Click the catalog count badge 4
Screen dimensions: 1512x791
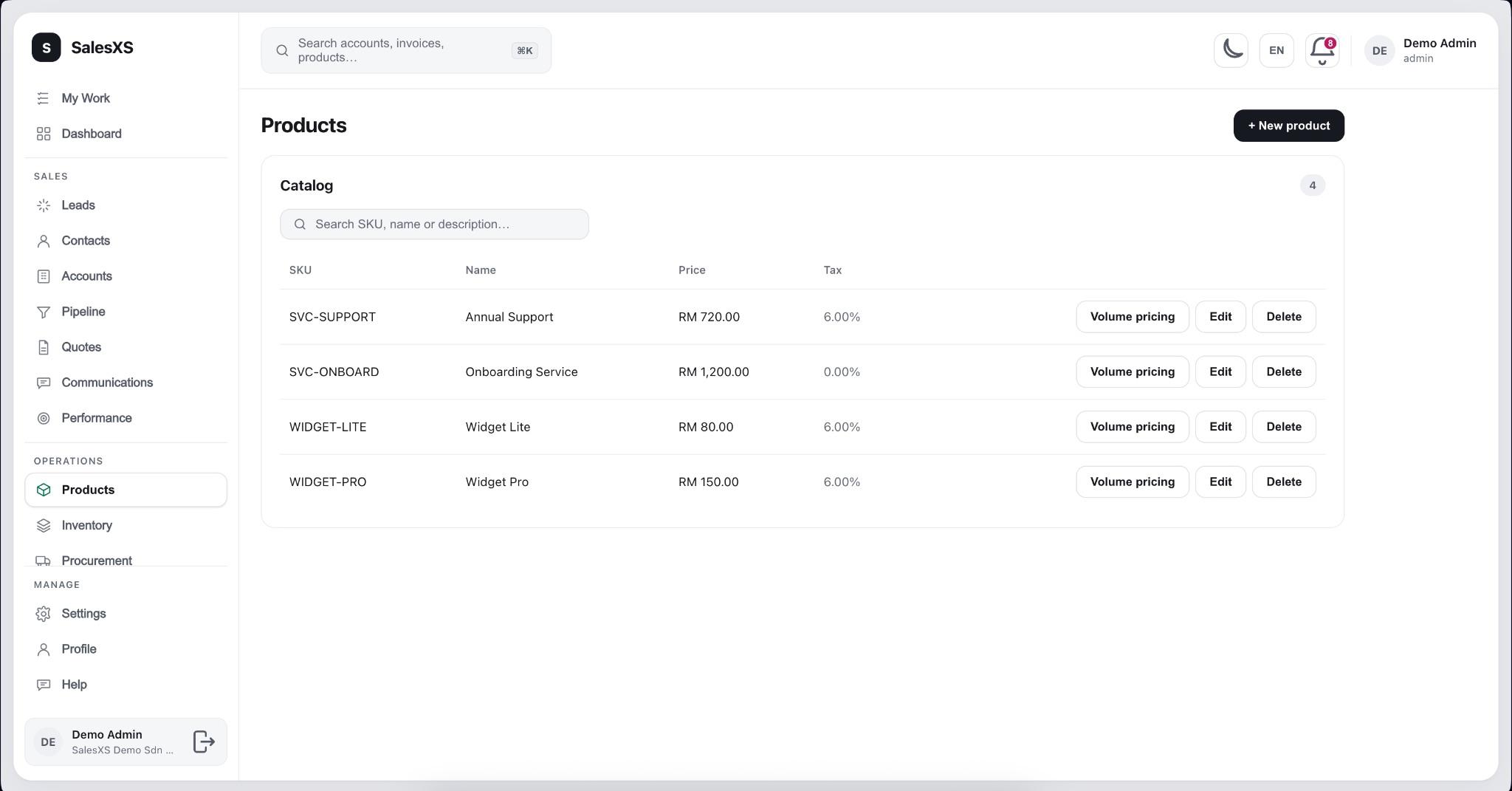click(1312, 185)
